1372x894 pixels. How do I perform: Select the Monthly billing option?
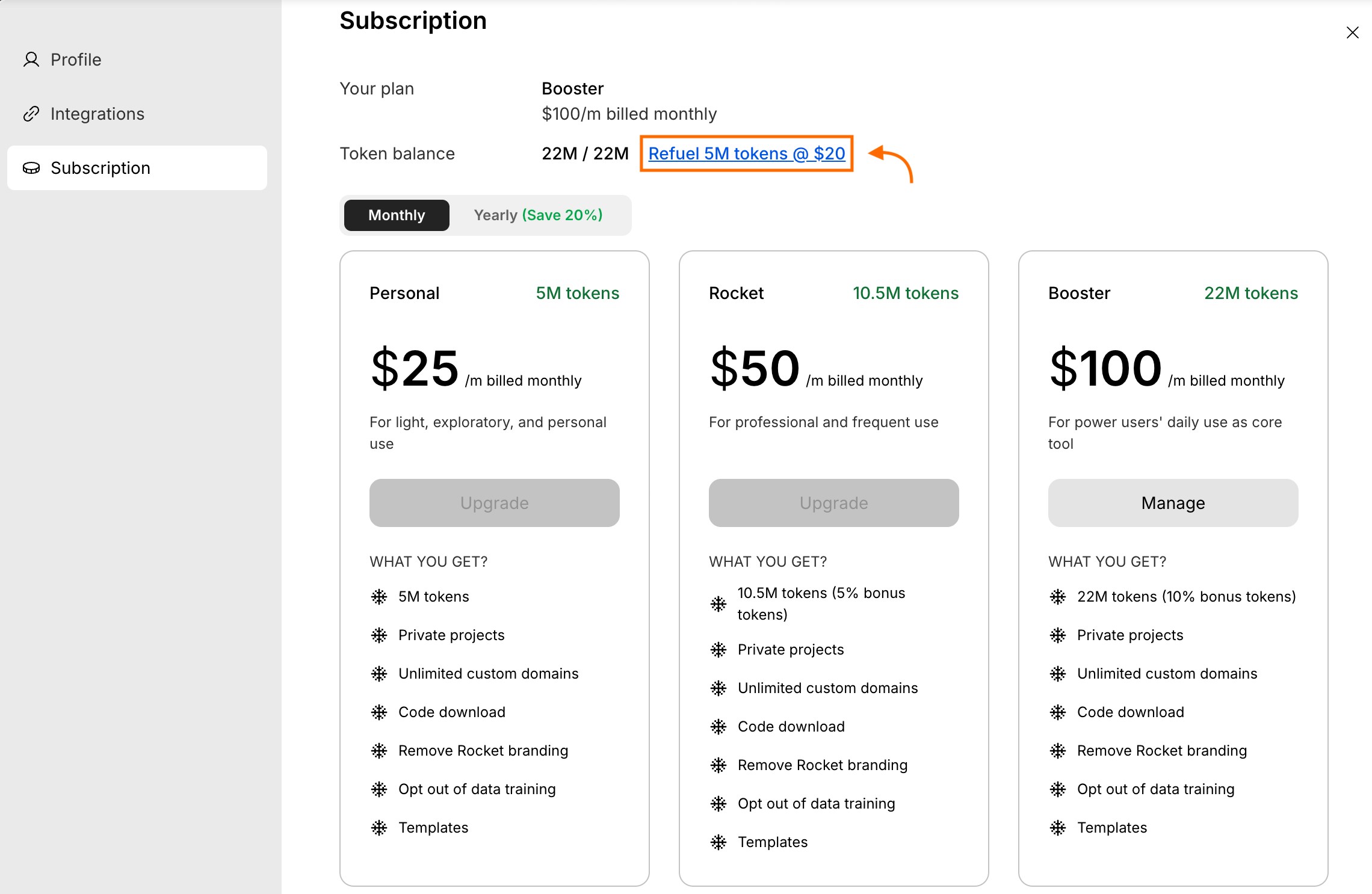coord(396,215)
